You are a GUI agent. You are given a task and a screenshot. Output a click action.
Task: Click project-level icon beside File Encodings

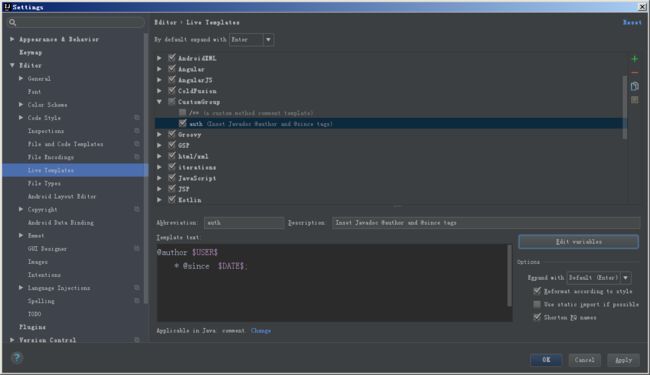(x=137, y=157)
